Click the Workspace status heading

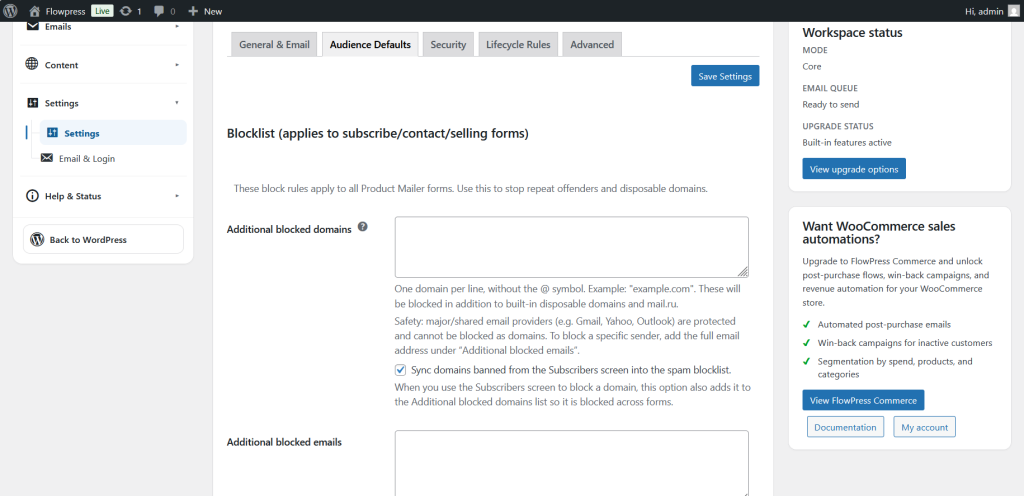pos(852,32)
